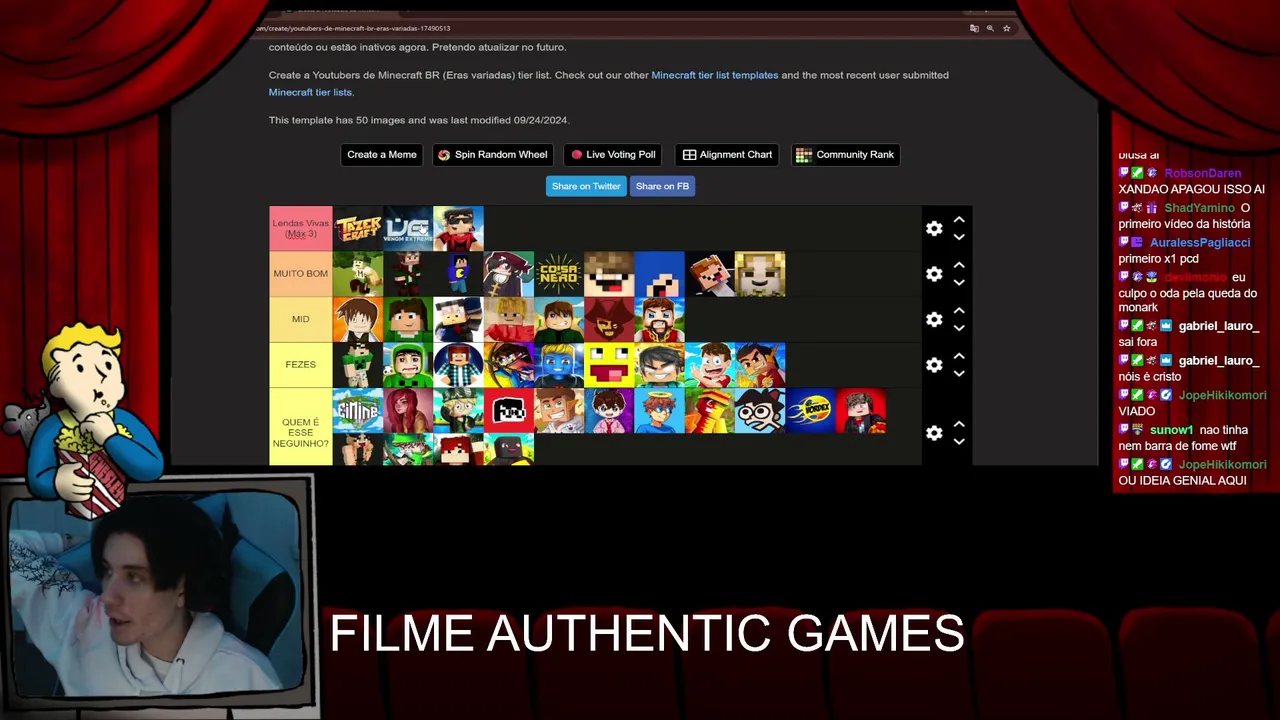Click chat username ShadYamino
1280x720 pixels.
tap(1199, 208)
